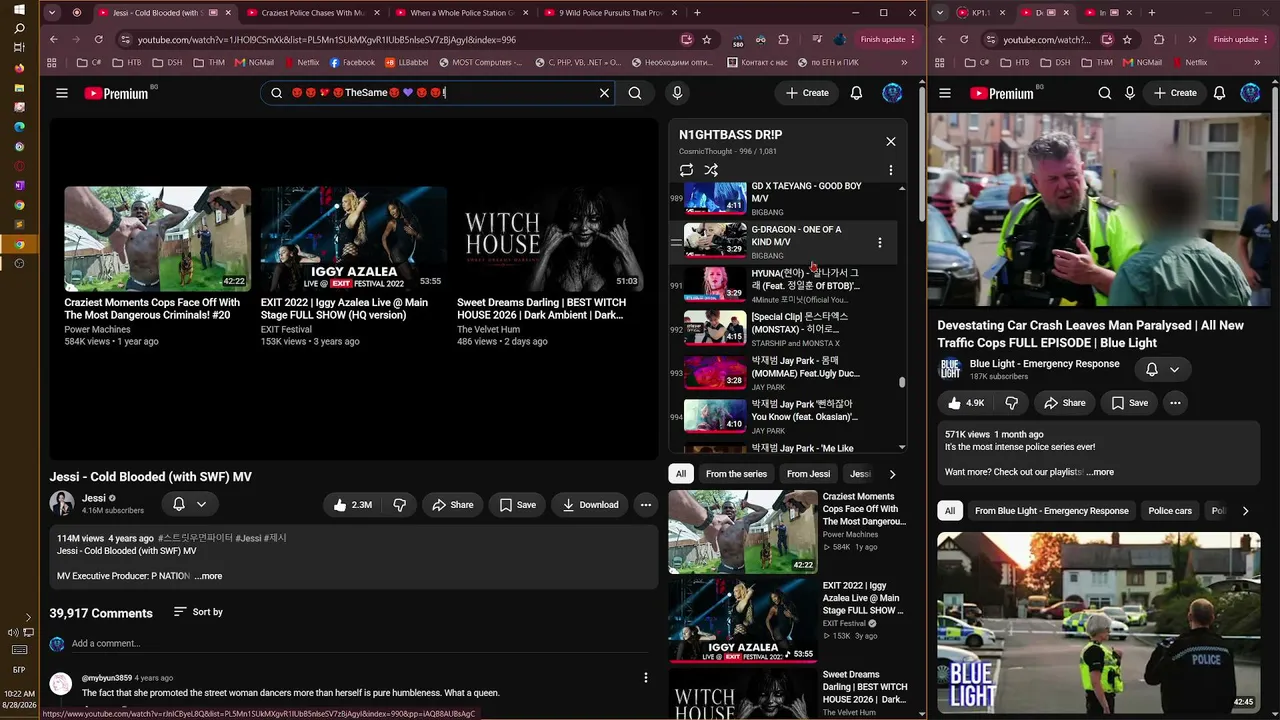The image size is (1280, 720).
Task: Go back in left browser window
Action: coord(54,39)
